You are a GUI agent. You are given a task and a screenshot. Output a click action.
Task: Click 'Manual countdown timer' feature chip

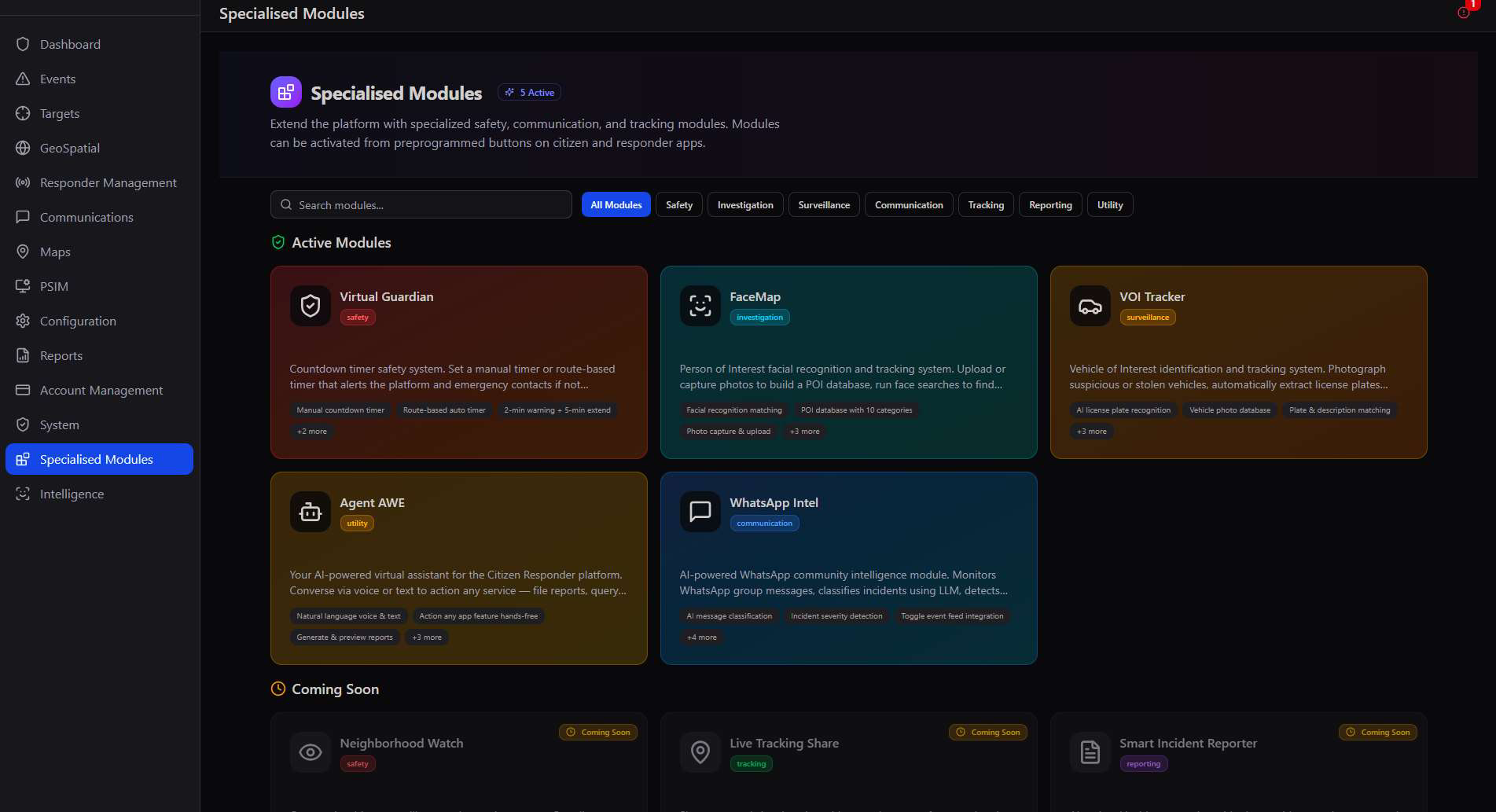click(340, 410)
